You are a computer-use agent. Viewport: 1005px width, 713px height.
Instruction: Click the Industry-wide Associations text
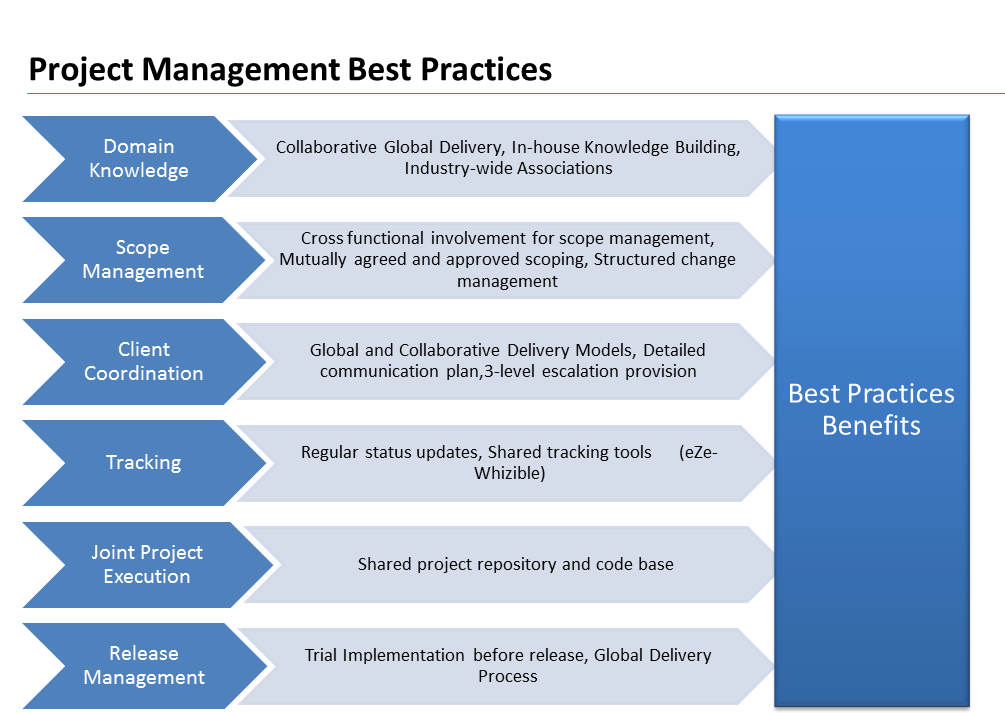(508, 168)
